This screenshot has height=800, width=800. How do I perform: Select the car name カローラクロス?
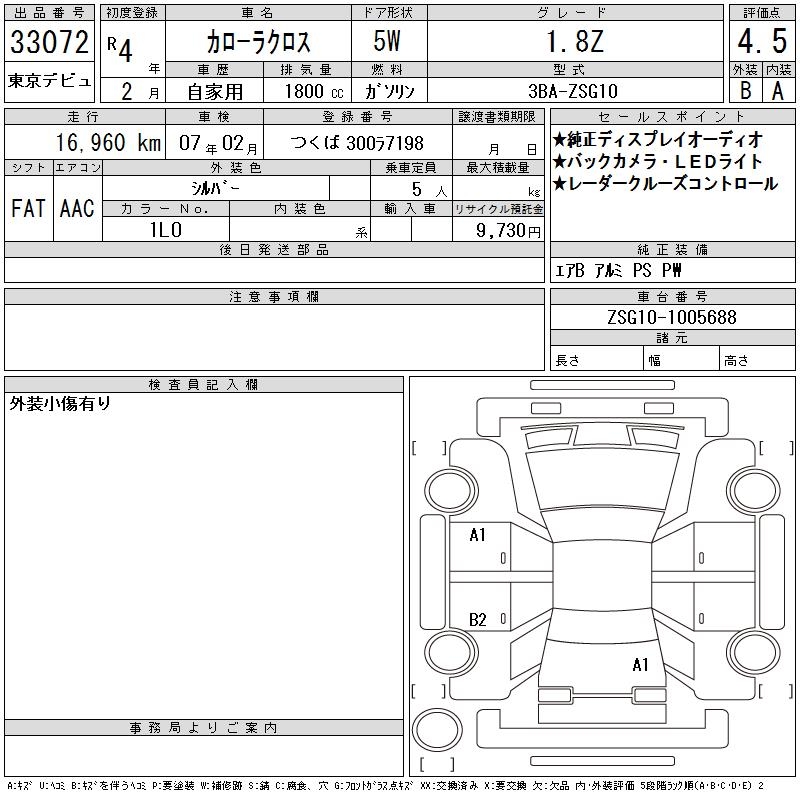click(x=258, y=42)
